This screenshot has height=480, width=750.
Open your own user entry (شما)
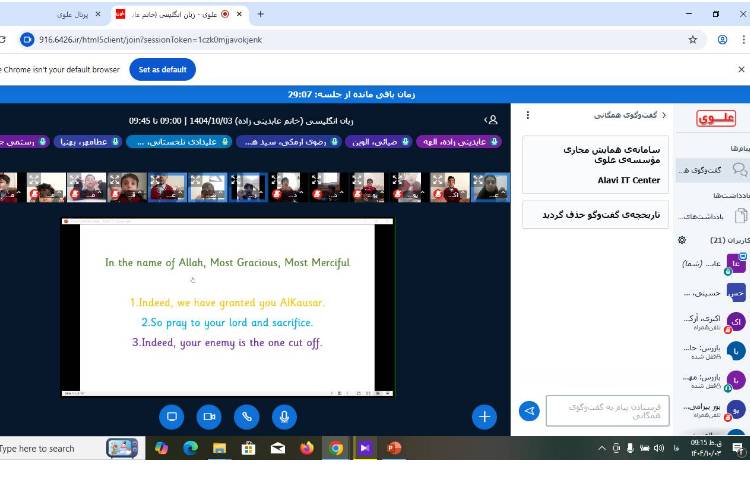(x=713, y=263)
